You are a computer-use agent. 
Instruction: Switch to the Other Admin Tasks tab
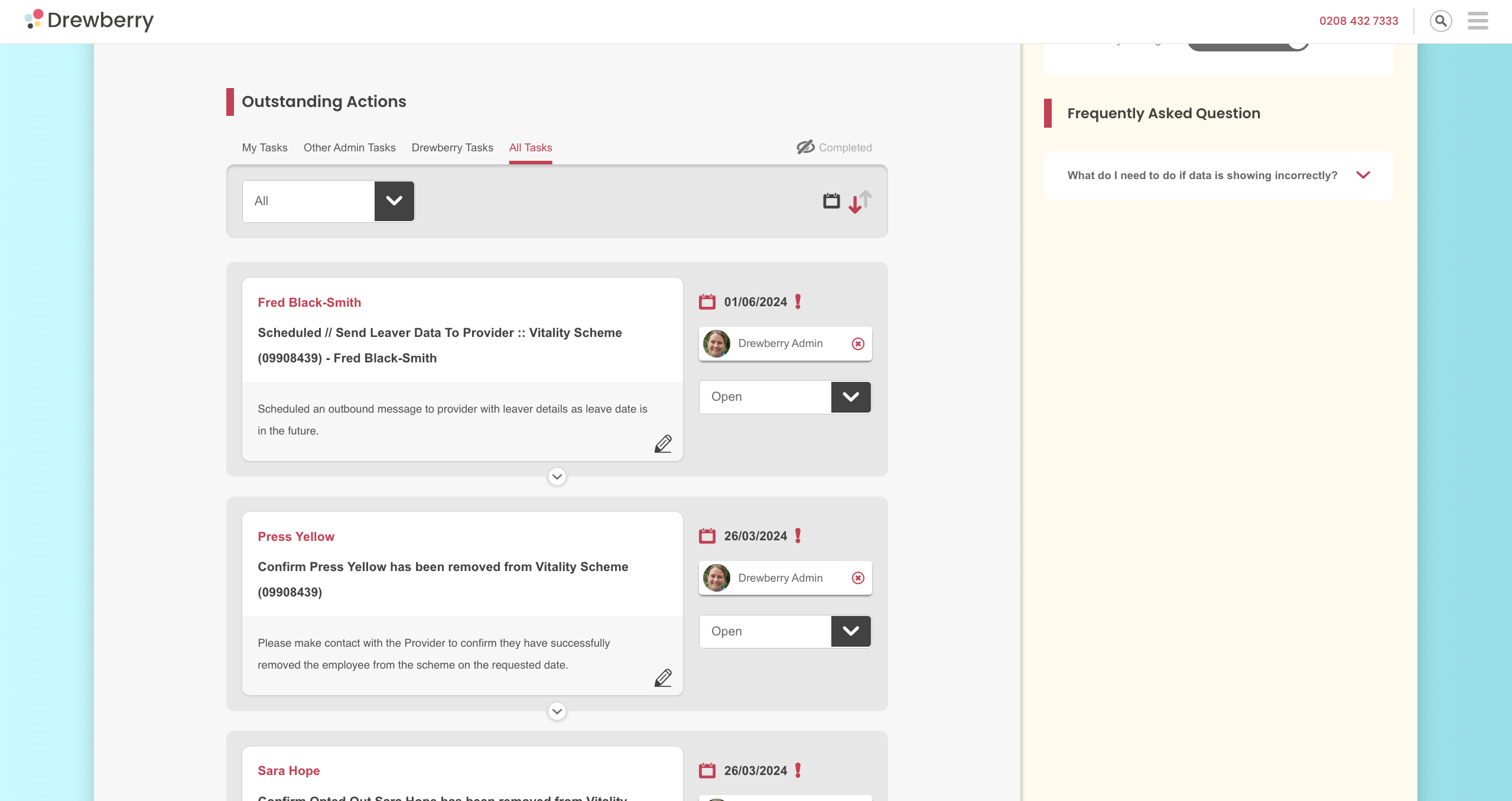(350, 148)
